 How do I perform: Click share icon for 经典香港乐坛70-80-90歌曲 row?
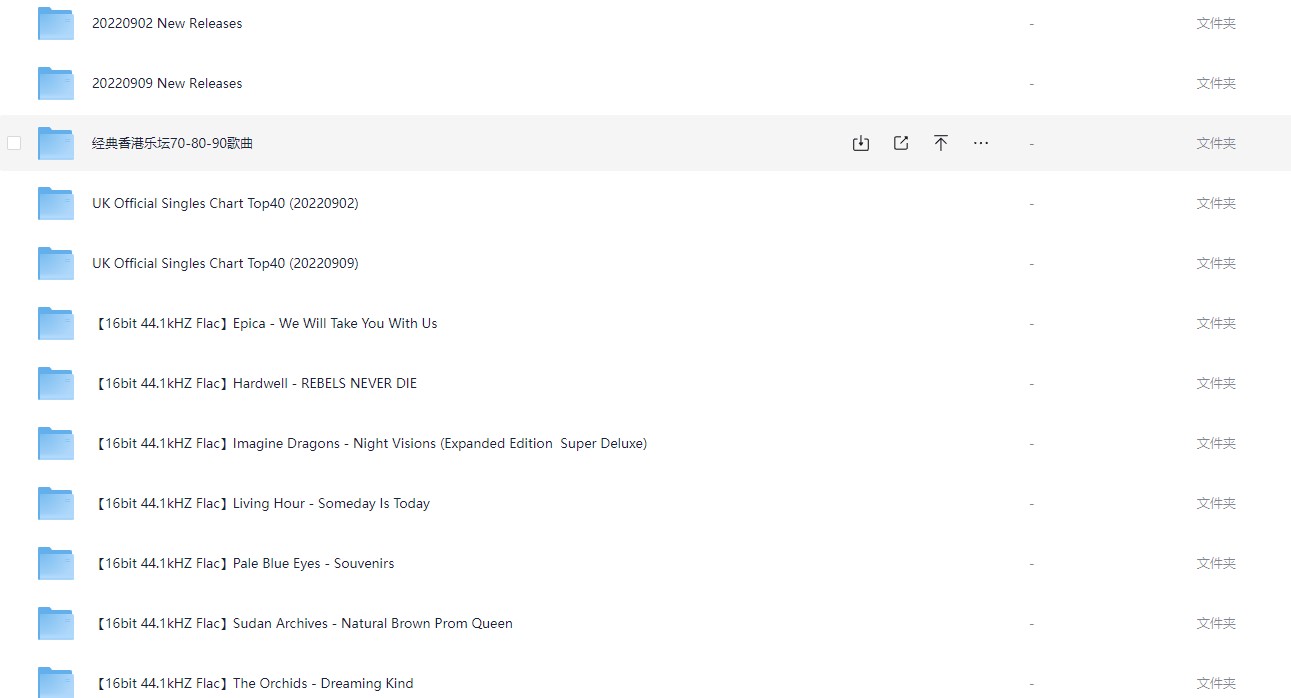(901, 143)
